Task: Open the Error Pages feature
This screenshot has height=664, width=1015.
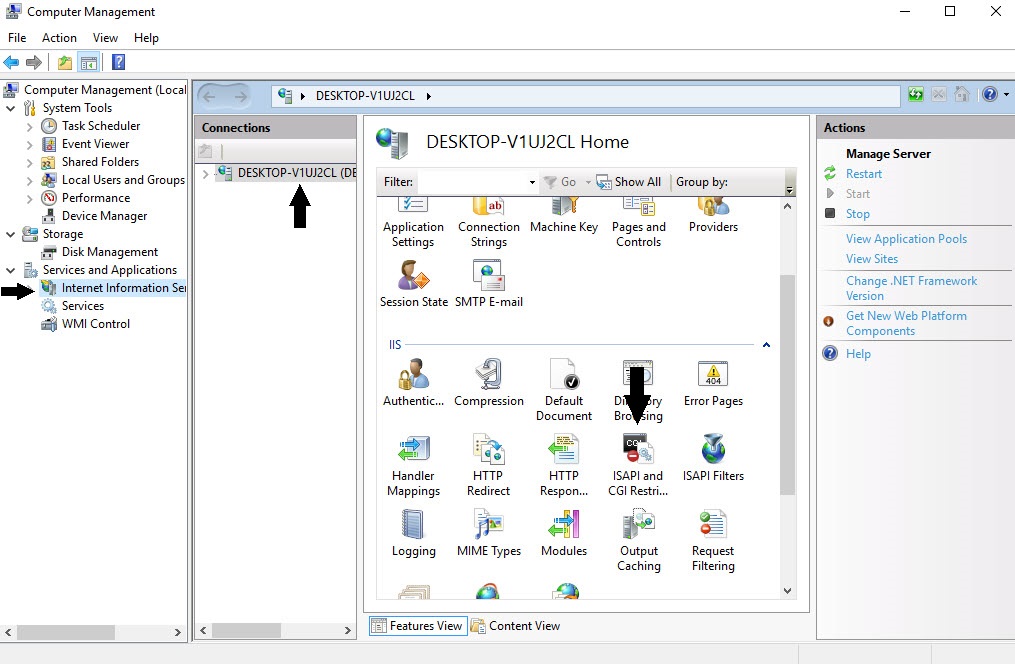Action: (x=713, y=382)
